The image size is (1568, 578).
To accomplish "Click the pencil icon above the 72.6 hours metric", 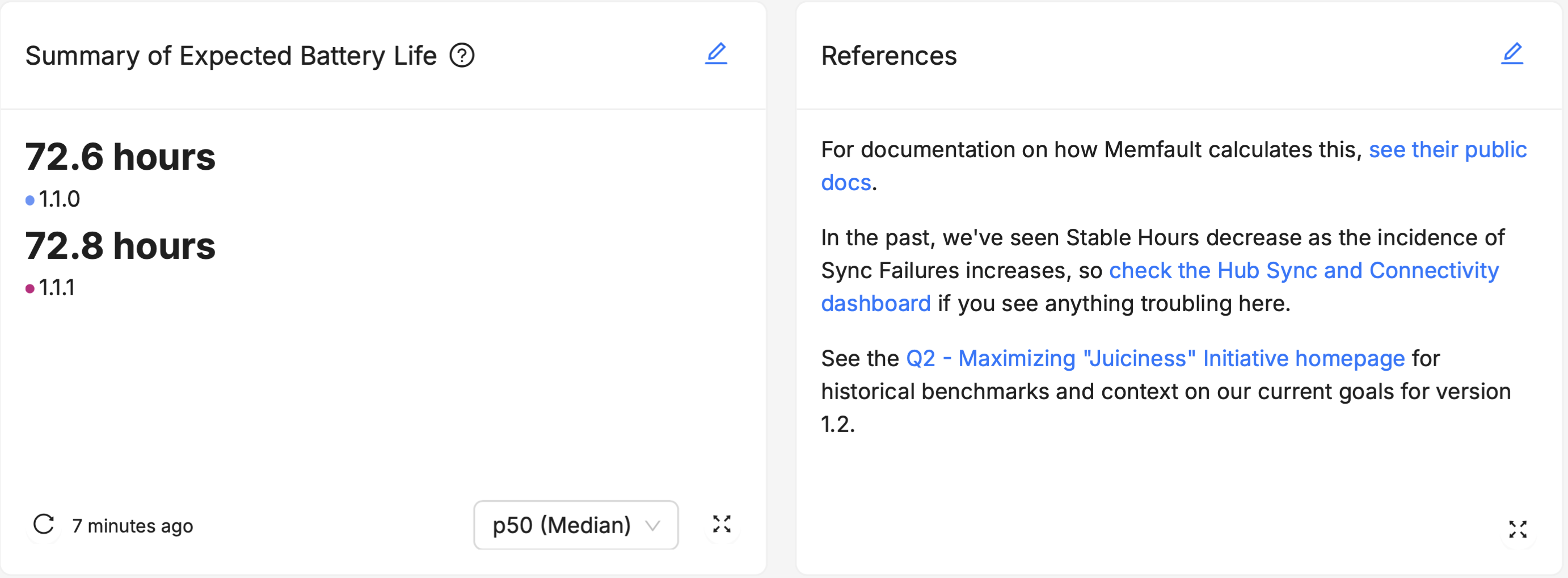I will 717,54.
